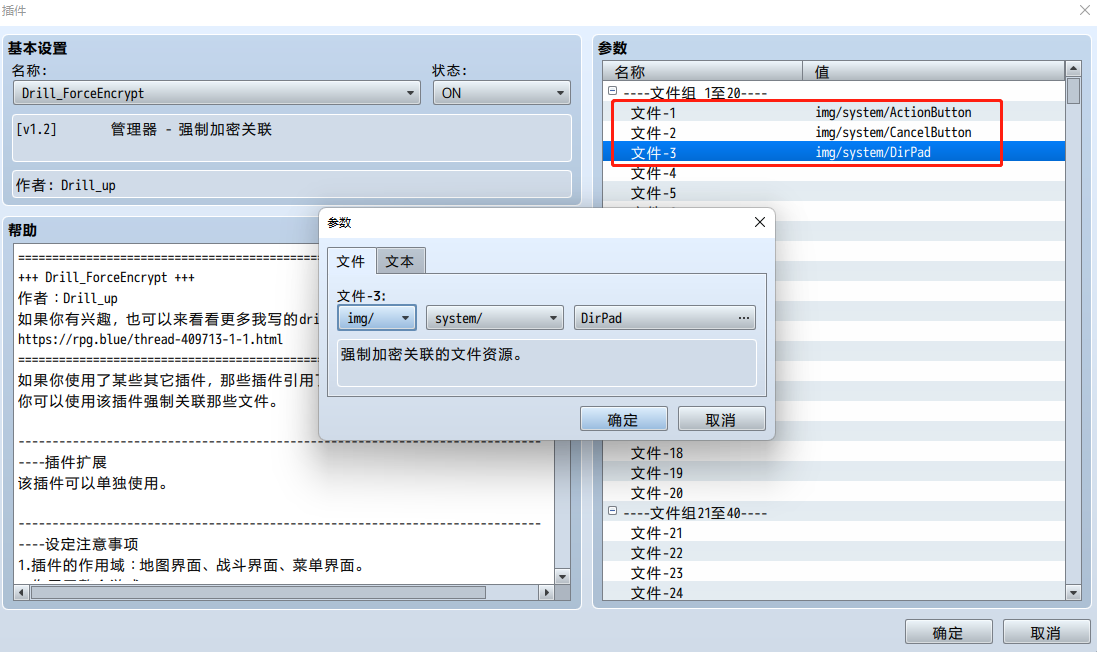This screenshot has height=652, width=1097.
Task: Open the plugin name dropdown Drill_ForceEncrypt
Action: point(217,93)
